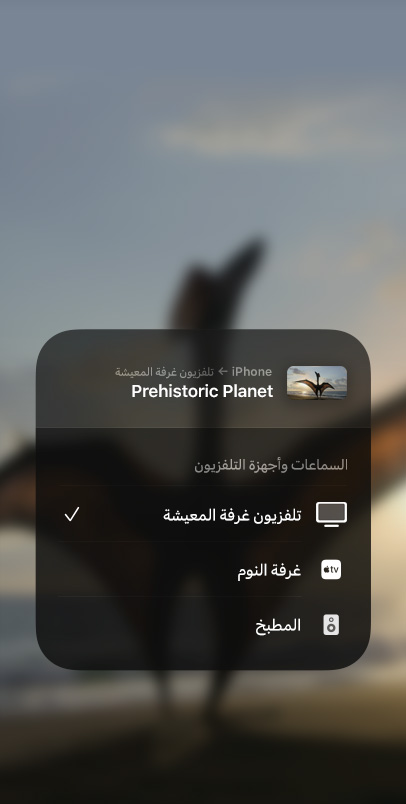Image resolution: width=406 pixels, height=804 pixels.
Task: Tap the living room TV monitor icon
Action: coord(331,514)
